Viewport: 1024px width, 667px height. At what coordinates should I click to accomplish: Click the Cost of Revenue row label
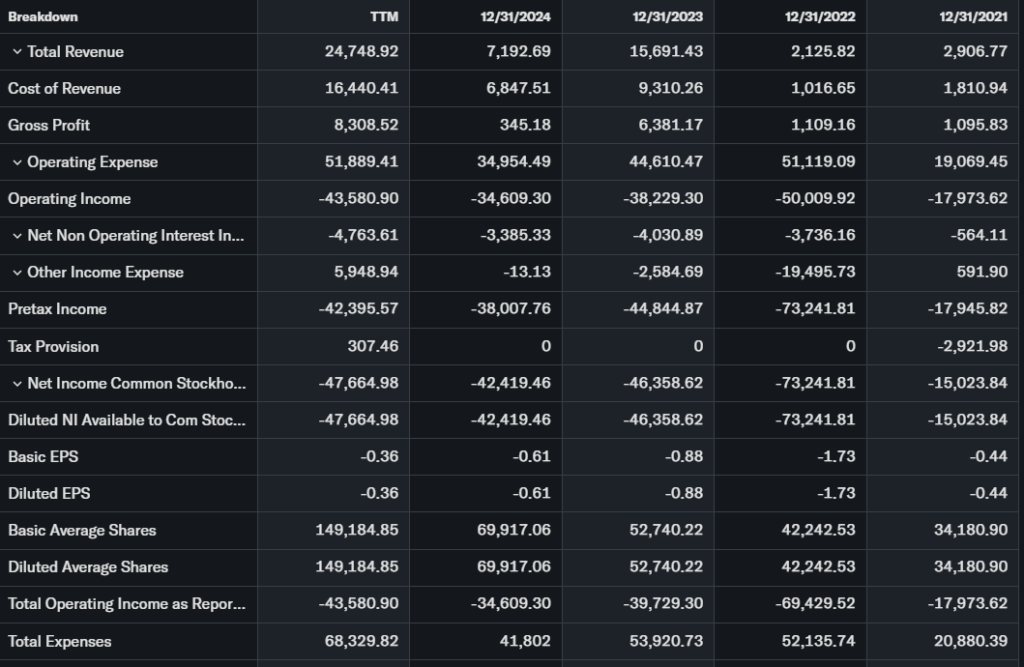pos(64,89)
